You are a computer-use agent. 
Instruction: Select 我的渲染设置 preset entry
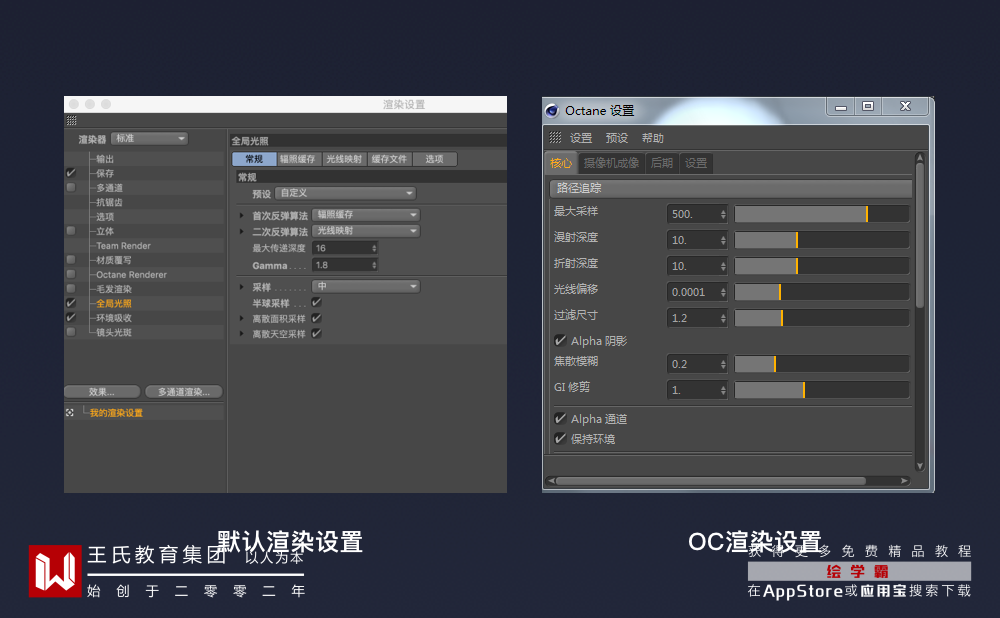tap(116, 413)
